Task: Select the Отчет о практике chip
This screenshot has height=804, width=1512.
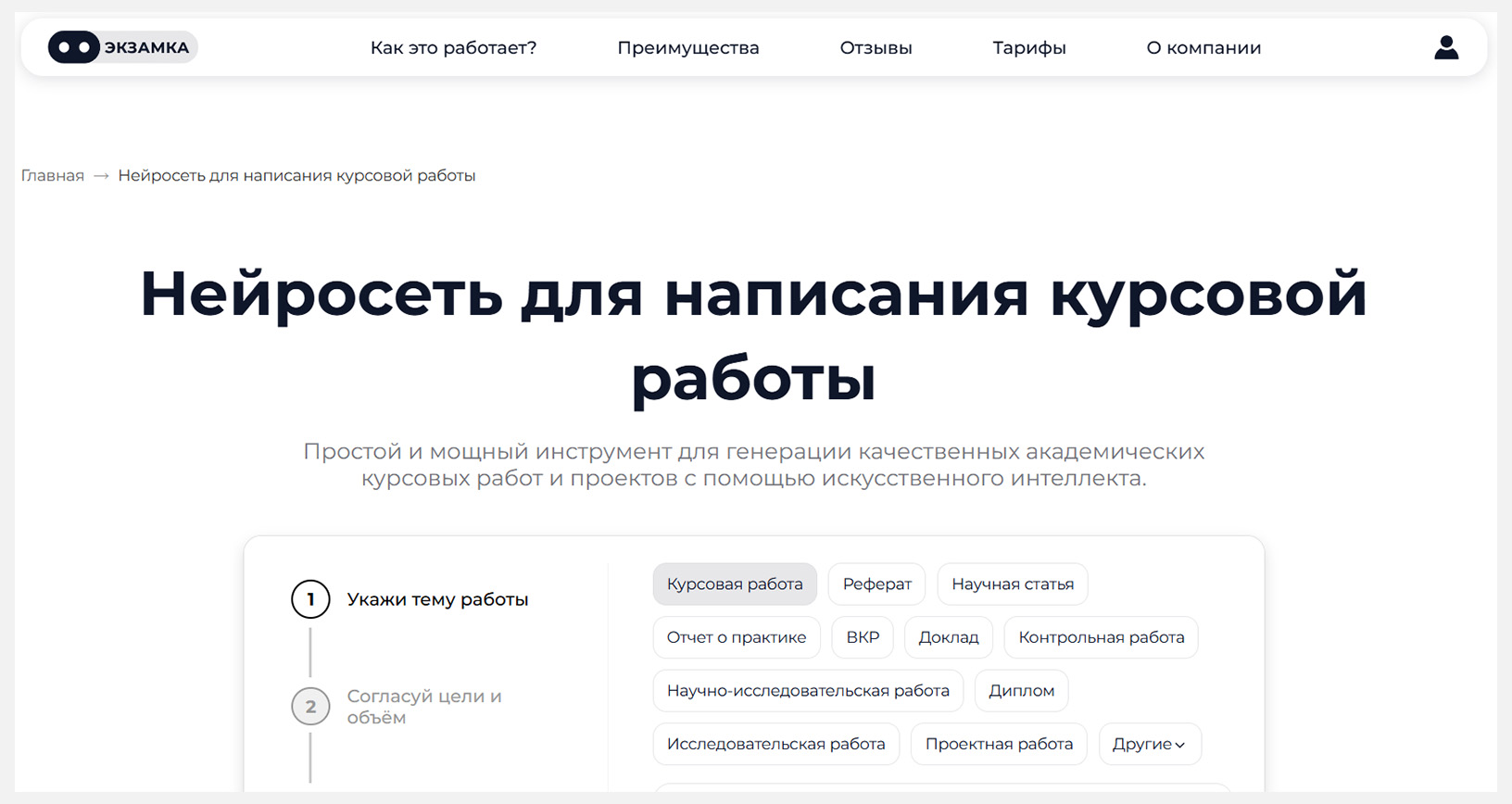Action: point(737,637)
